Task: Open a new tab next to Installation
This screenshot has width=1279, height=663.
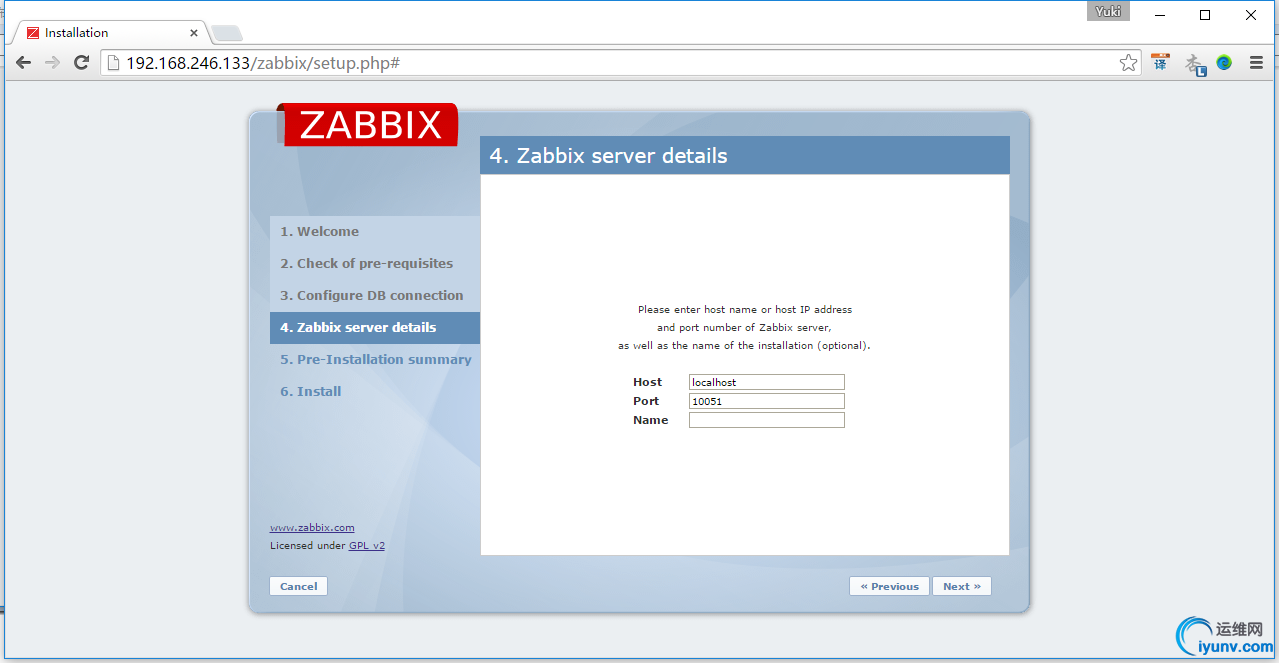Action: pos(226,33)
